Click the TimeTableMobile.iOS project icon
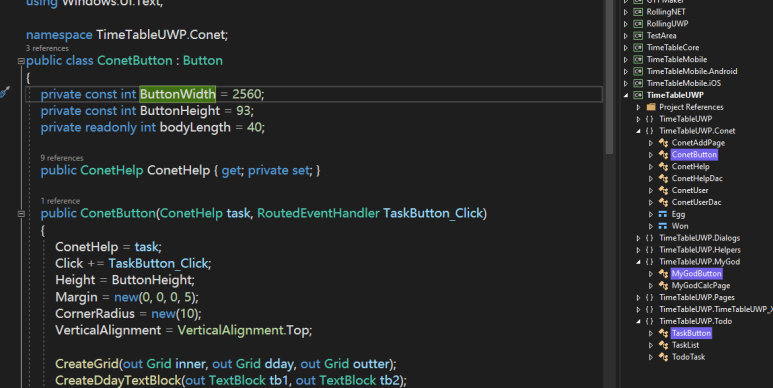773x388 pixels. pos(638,83)
